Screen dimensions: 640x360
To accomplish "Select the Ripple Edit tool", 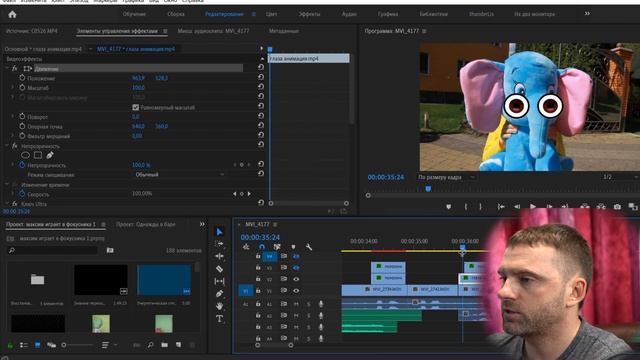I will coord(219,256).
